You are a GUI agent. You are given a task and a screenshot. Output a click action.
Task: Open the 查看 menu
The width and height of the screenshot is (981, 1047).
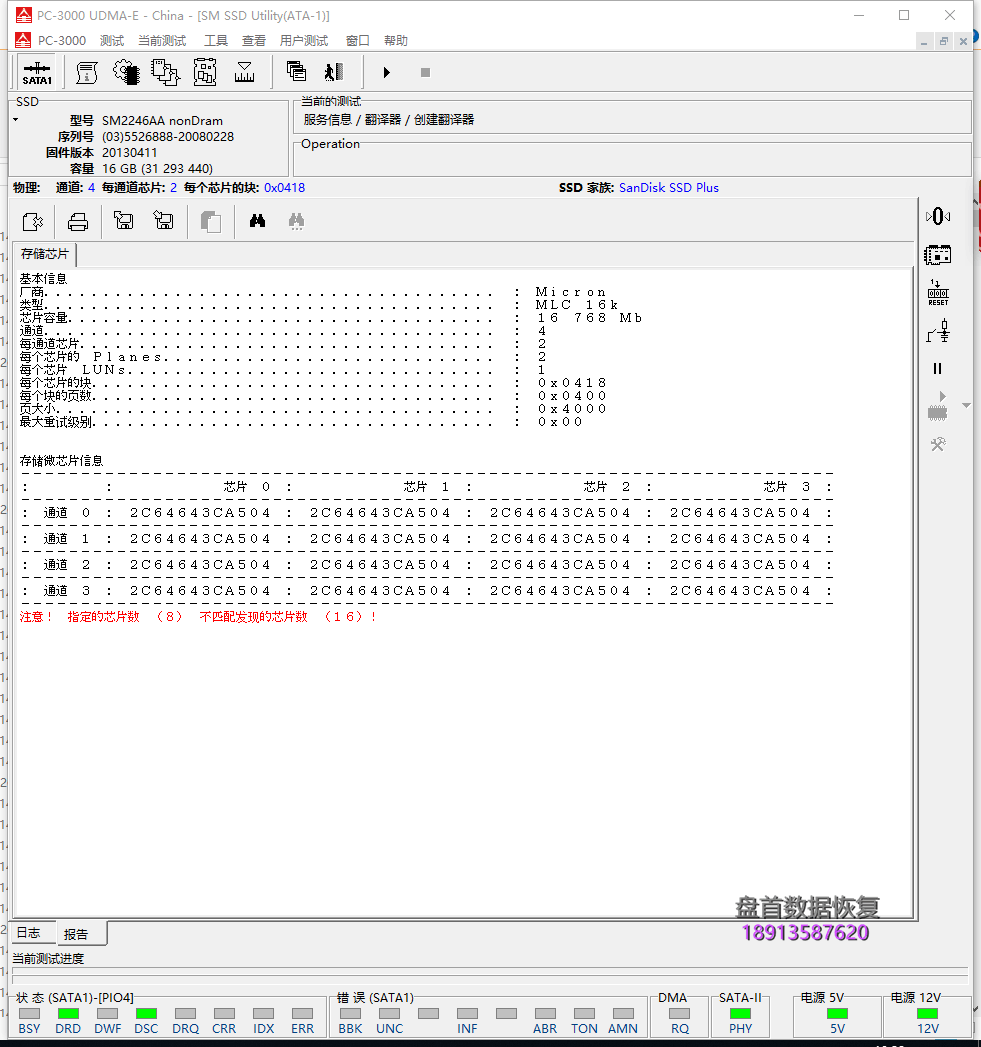(x=254, y=41)
